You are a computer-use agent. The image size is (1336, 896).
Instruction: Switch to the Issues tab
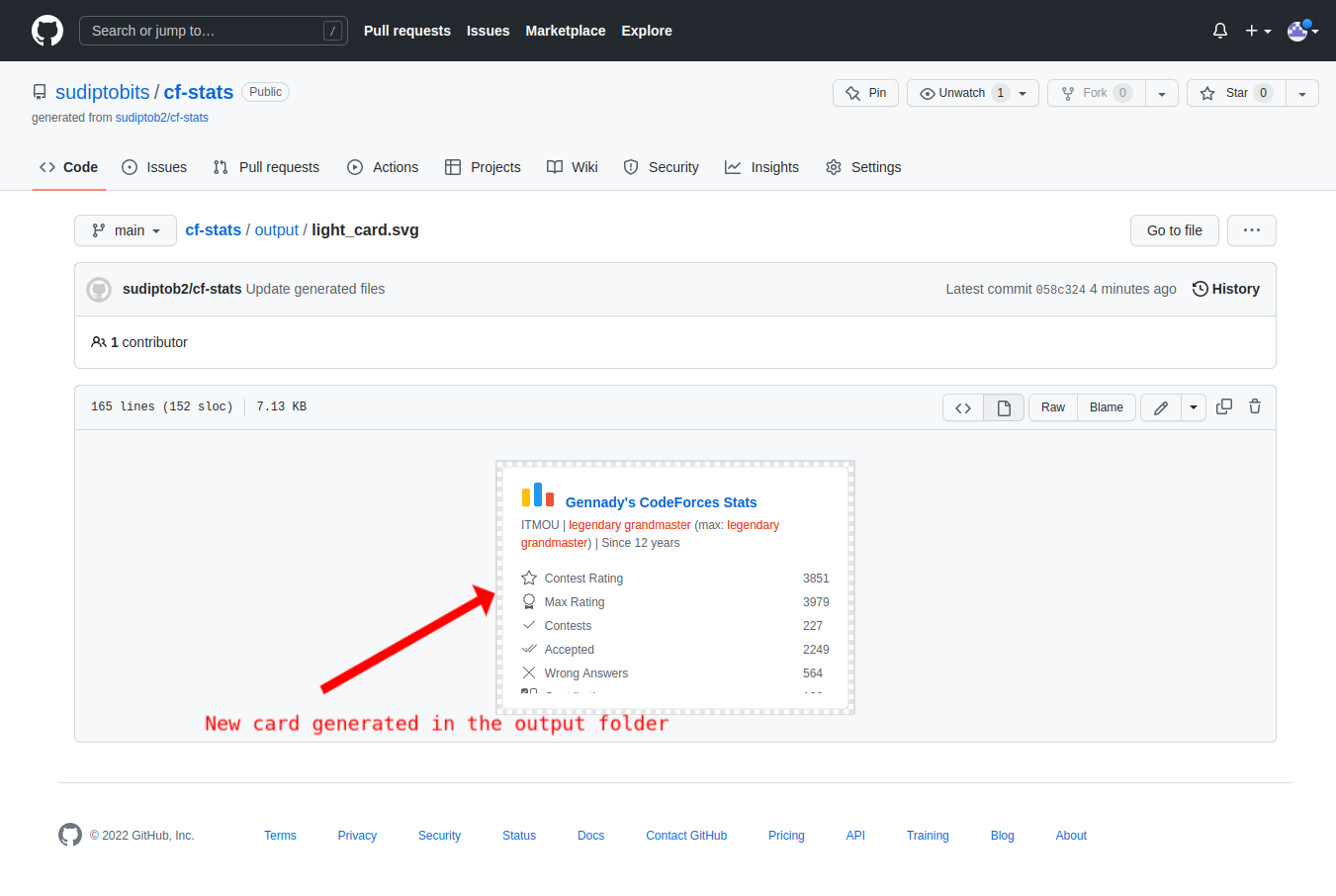[154, 167]
